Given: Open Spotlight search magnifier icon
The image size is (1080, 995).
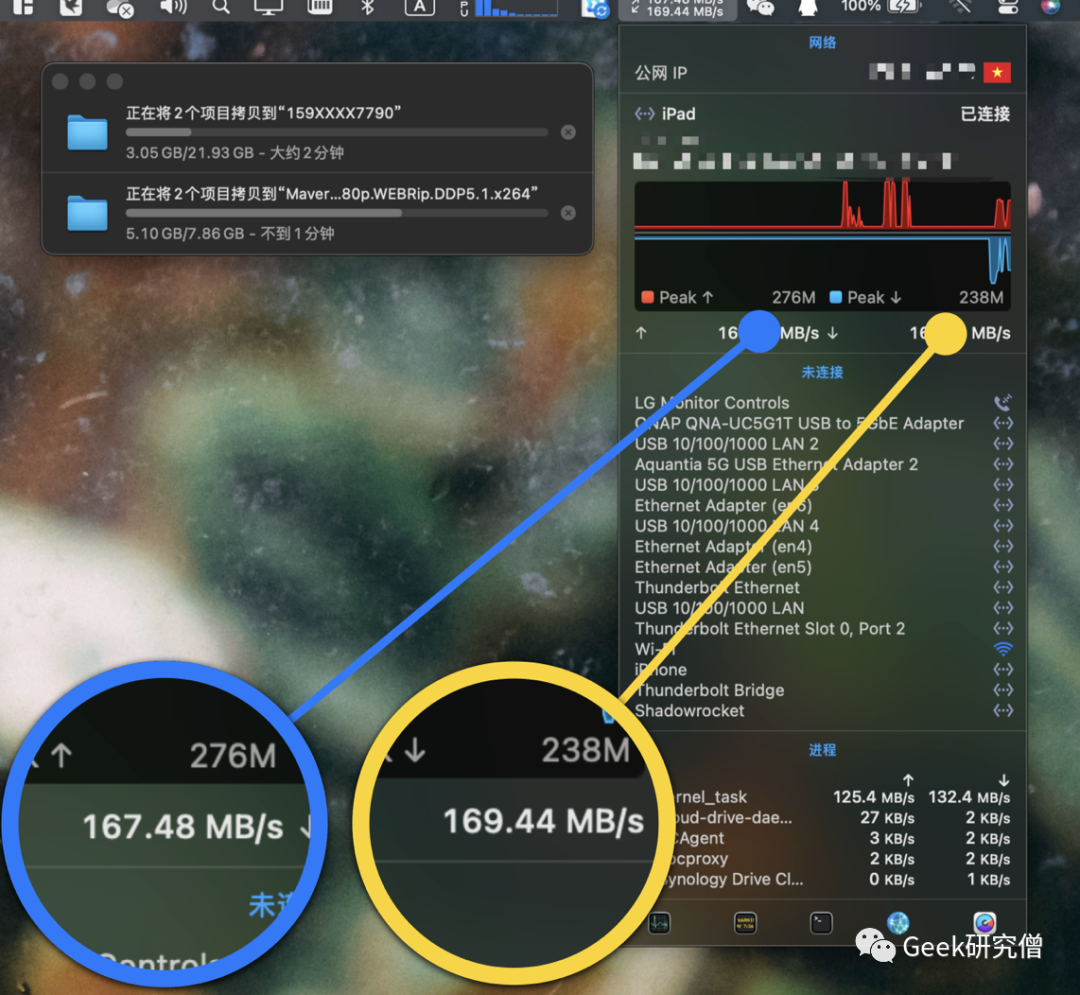Looking at the screenshot, I should pos(221,7).
